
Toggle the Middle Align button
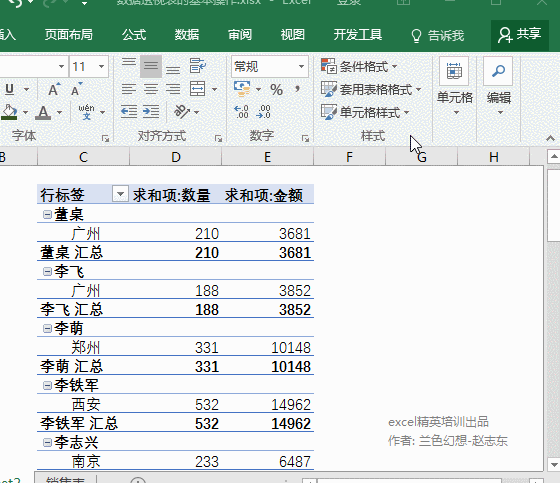[x=151, y=66]
